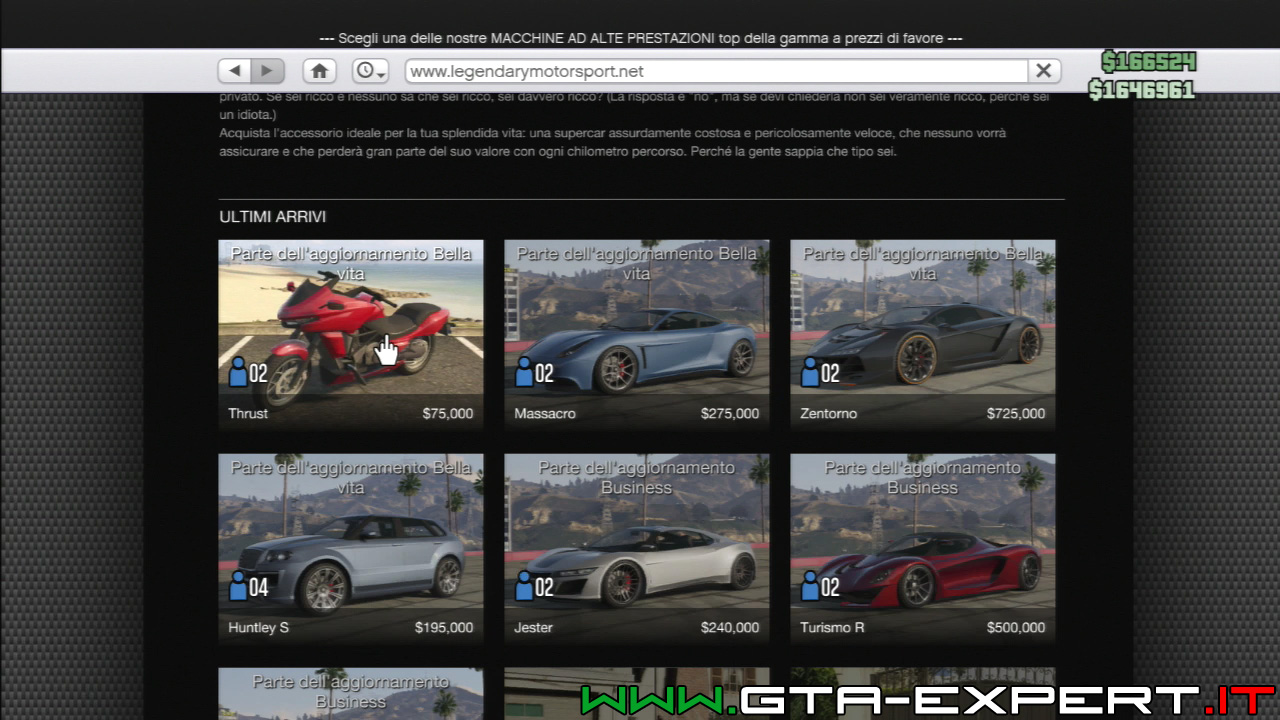This screenshot has width=1280, height=720.
Task: Click the Zentorno vehicle name label
Action: [x=829, y=413]
